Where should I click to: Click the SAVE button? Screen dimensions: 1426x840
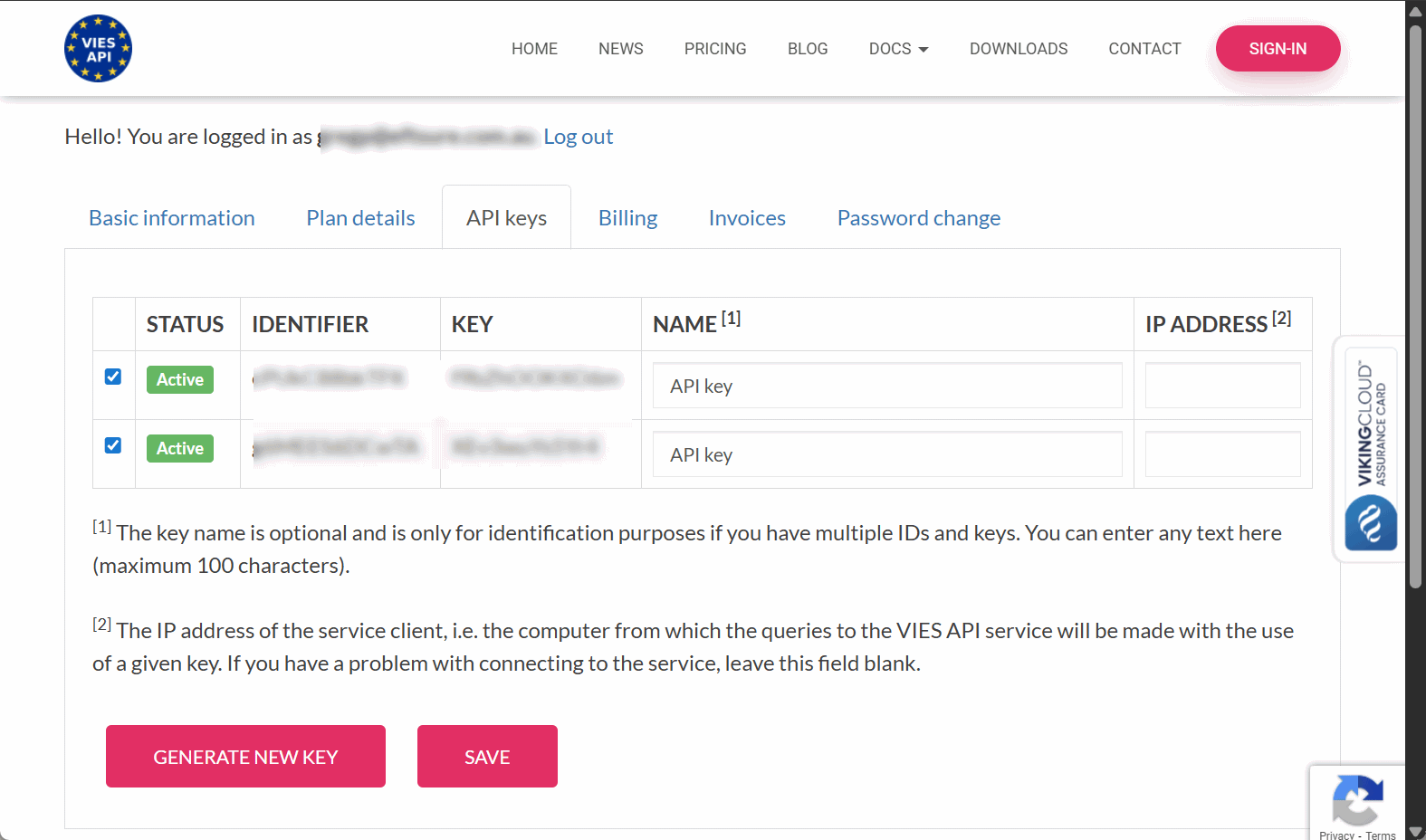tap(487, 756)
